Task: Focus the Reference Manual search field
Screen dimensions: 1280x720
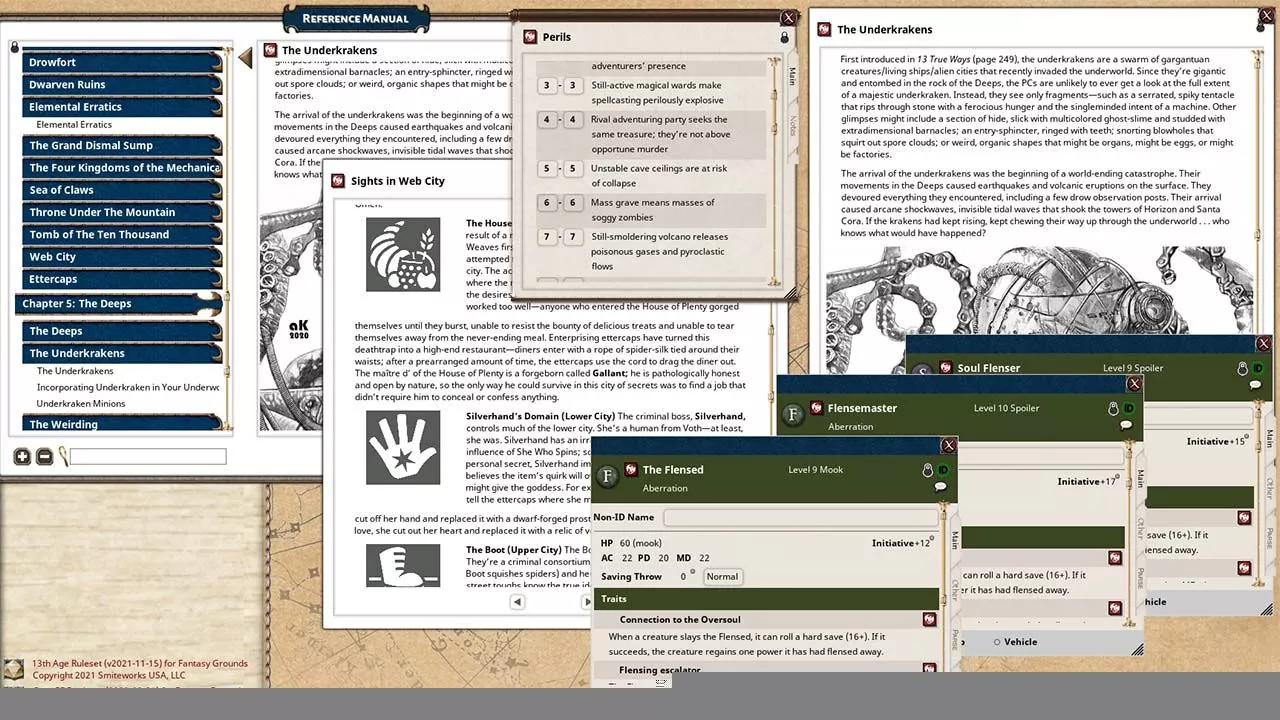Action: [x=148, y=457]
